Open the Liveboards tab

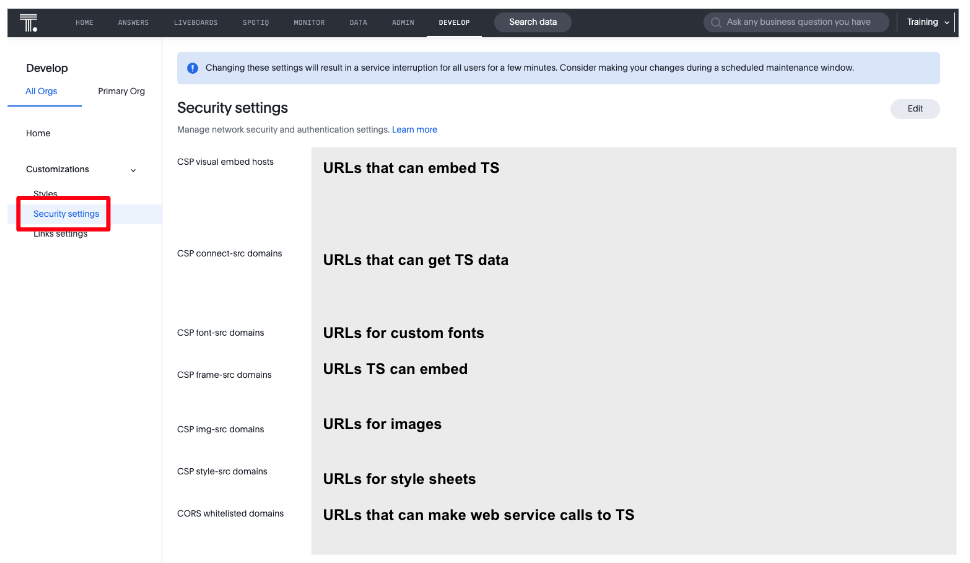(x=195, y=22)
